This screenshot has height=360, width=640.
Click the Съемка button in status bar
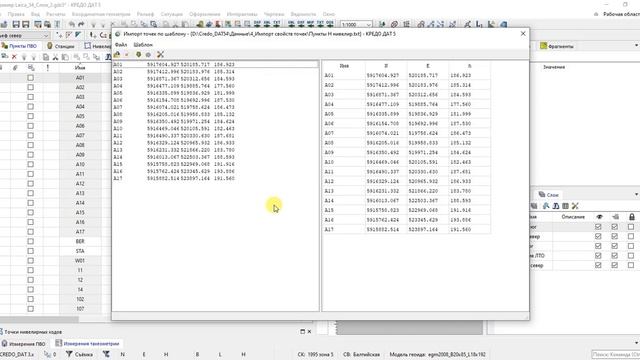79,354
